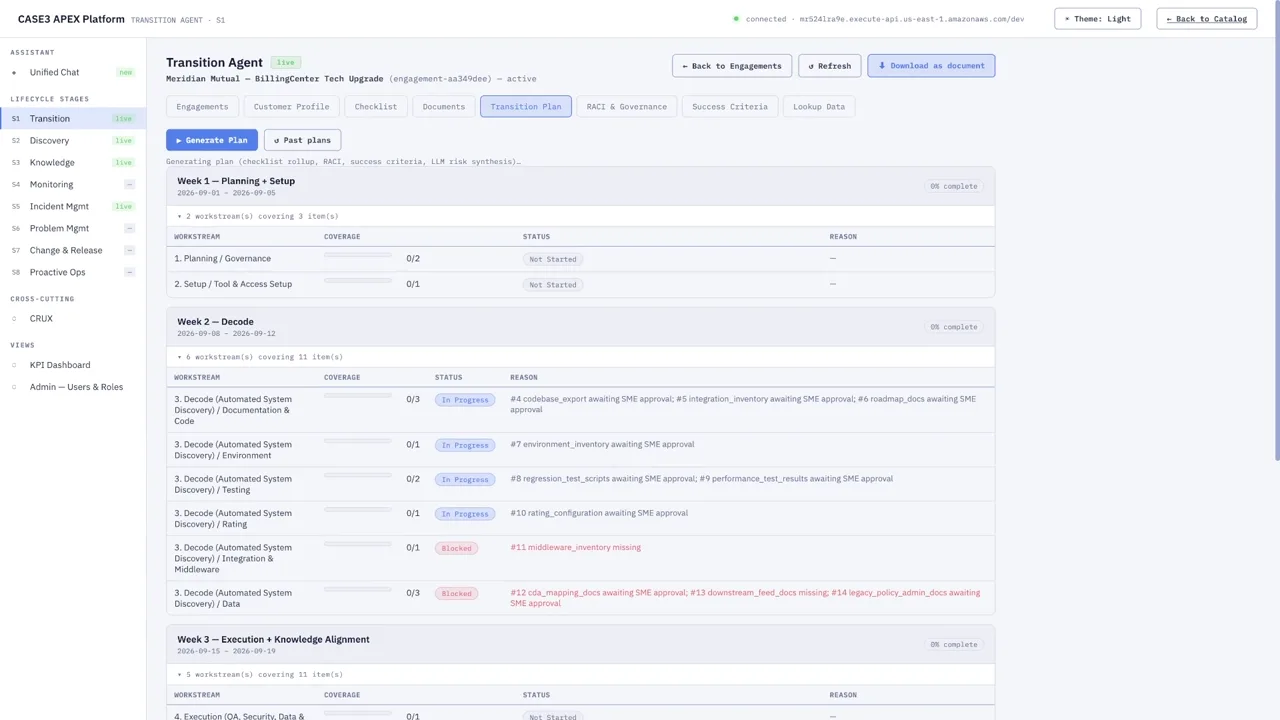Click In Progress status for Decode / Environment

tap(465, 445)
